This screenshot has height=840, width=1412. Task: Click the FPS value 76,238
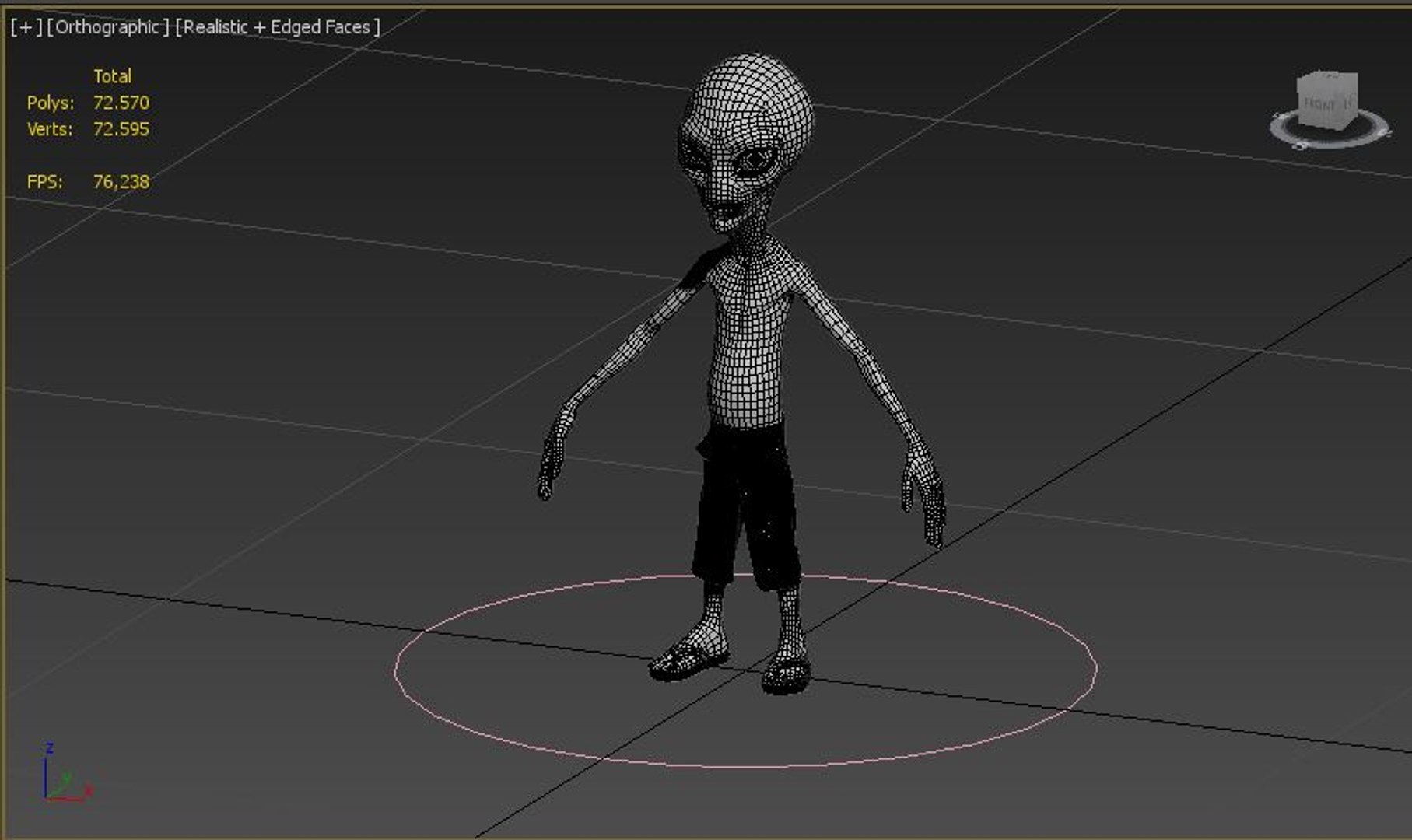[x=121, y=182]
